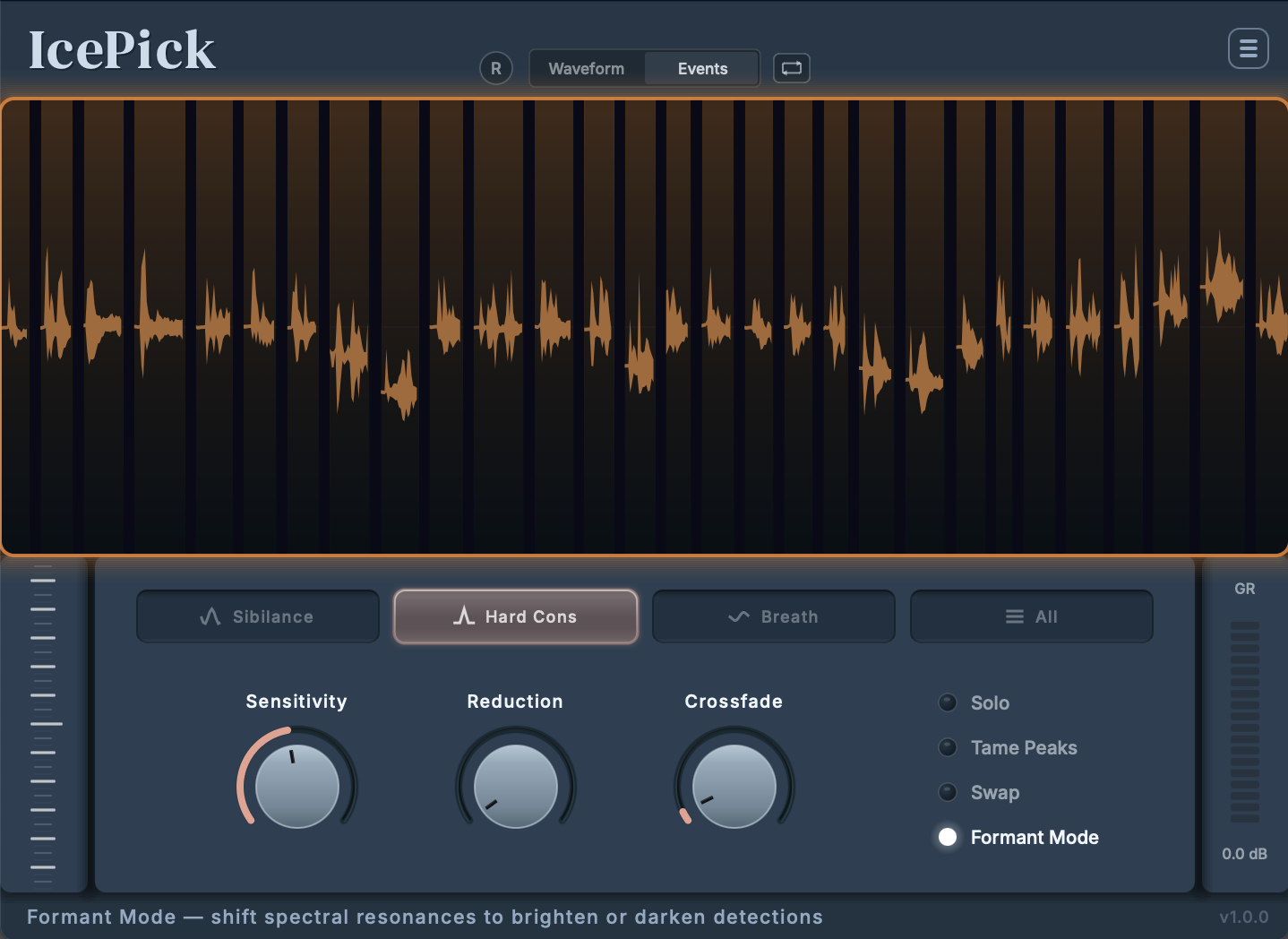Switch to the Events view tab
Viewport: 1288px width, 939px height.
pos(702,68)
